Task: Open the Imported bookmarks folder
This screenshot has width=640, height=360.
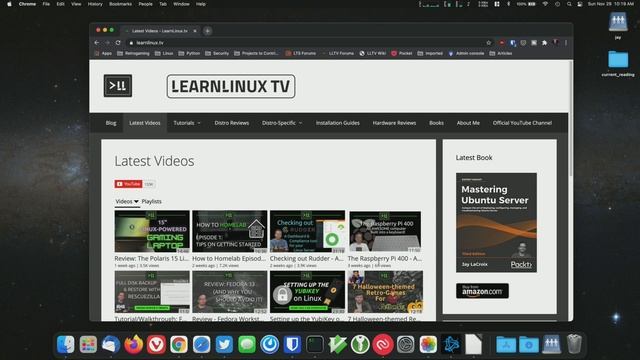Action: [x=430, y=53]
